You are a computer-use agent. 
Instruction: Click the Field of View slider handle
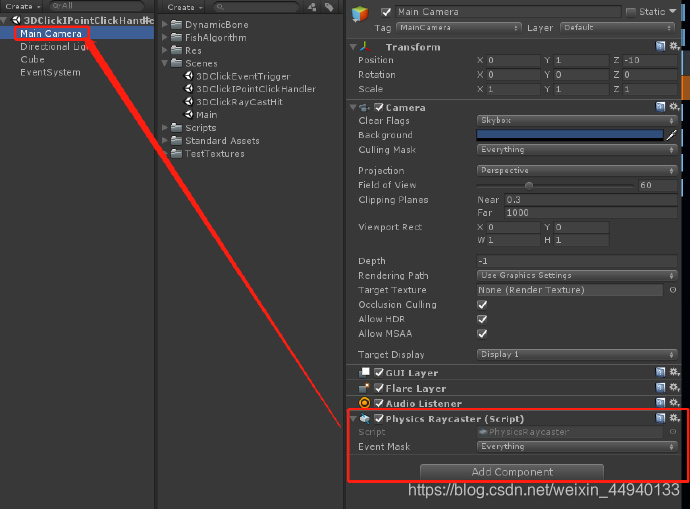point(529,185)
